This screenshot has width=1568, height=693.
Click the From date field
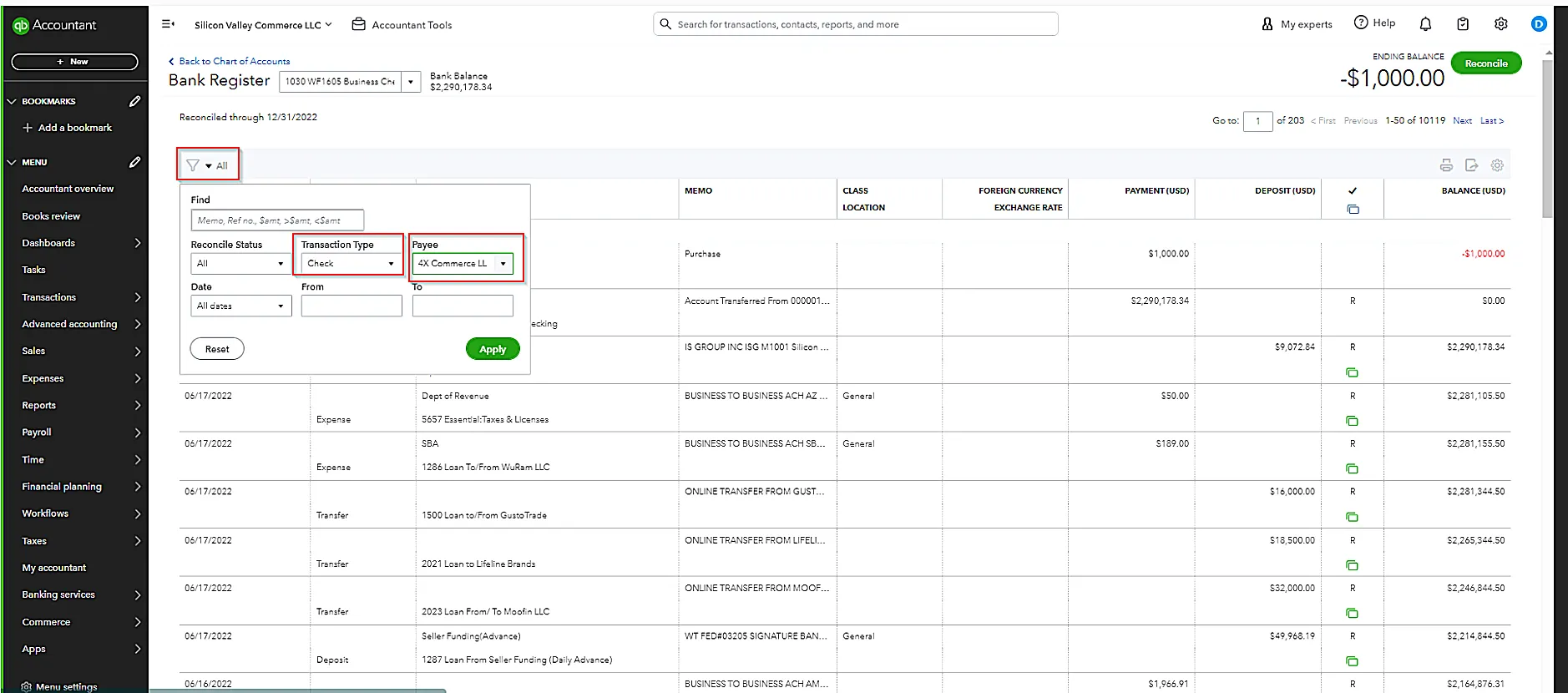tap(352, 306)
